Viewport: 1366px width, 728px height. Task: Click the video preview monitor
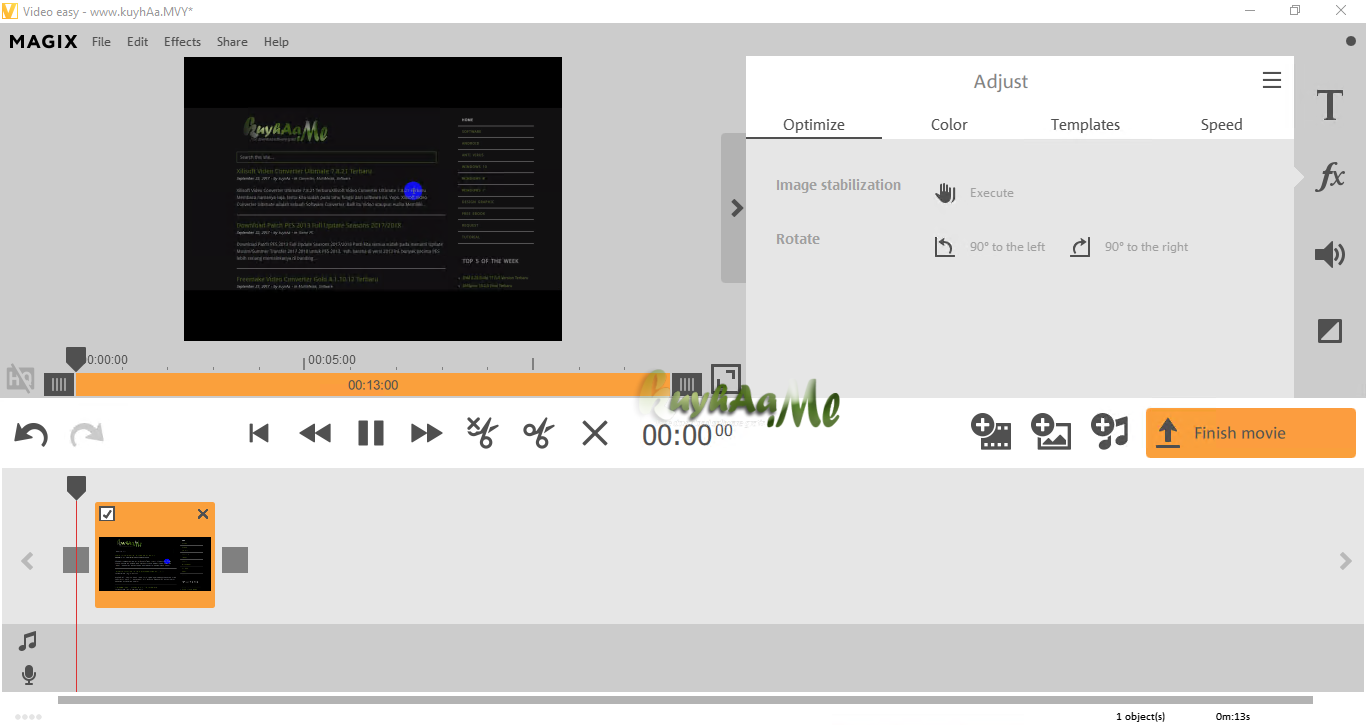pos(373,199)
